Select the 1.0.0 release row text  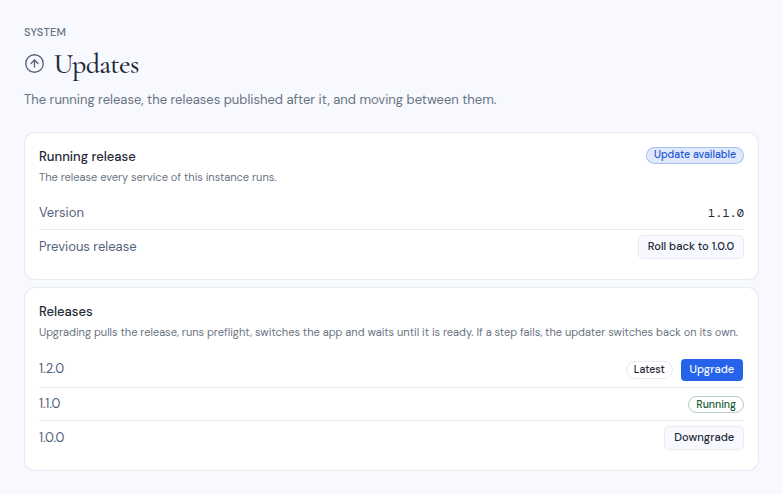51,438
